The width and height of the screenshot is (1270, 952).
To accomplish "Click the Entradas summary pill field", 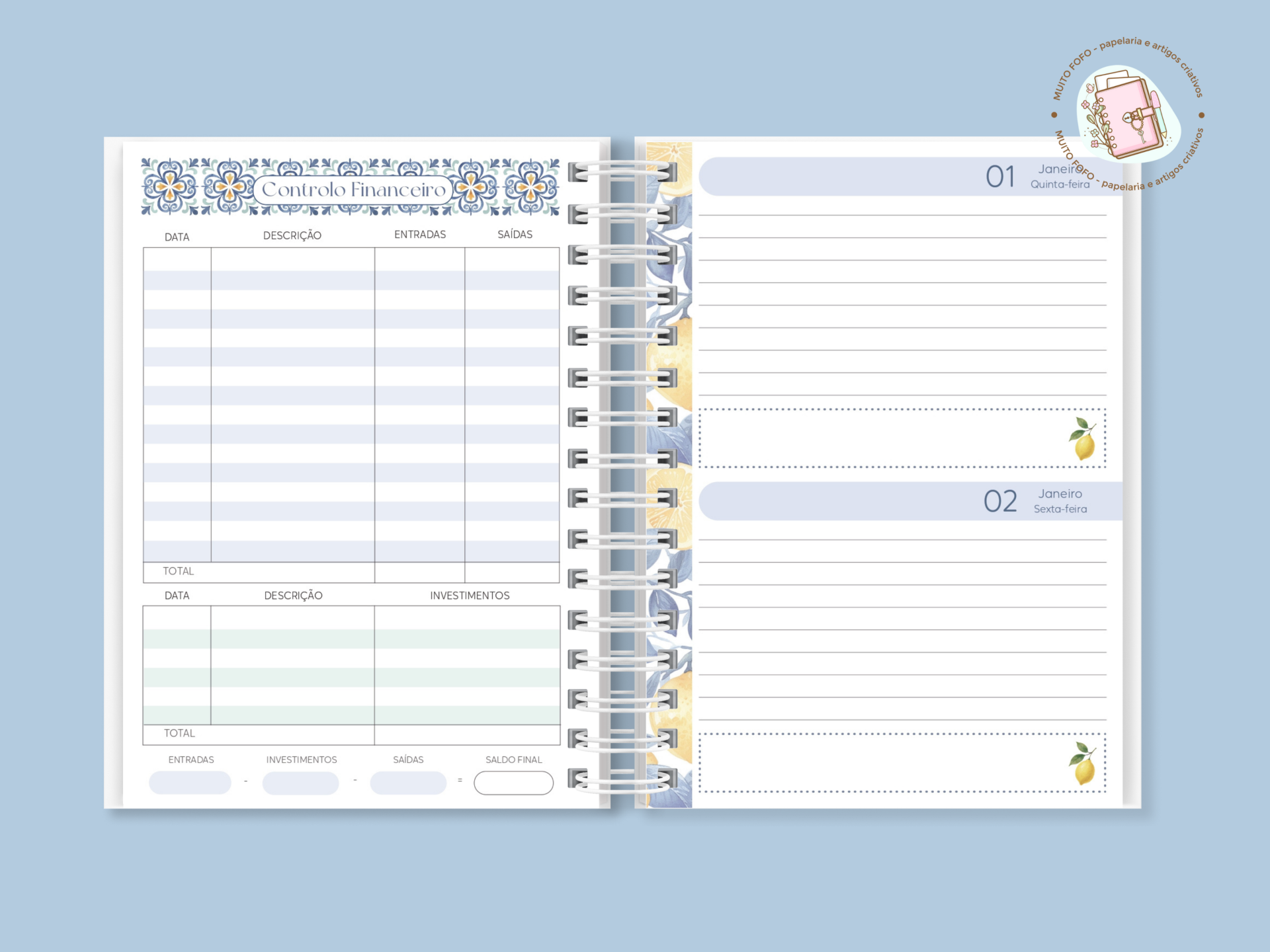I will pos(190,783).
